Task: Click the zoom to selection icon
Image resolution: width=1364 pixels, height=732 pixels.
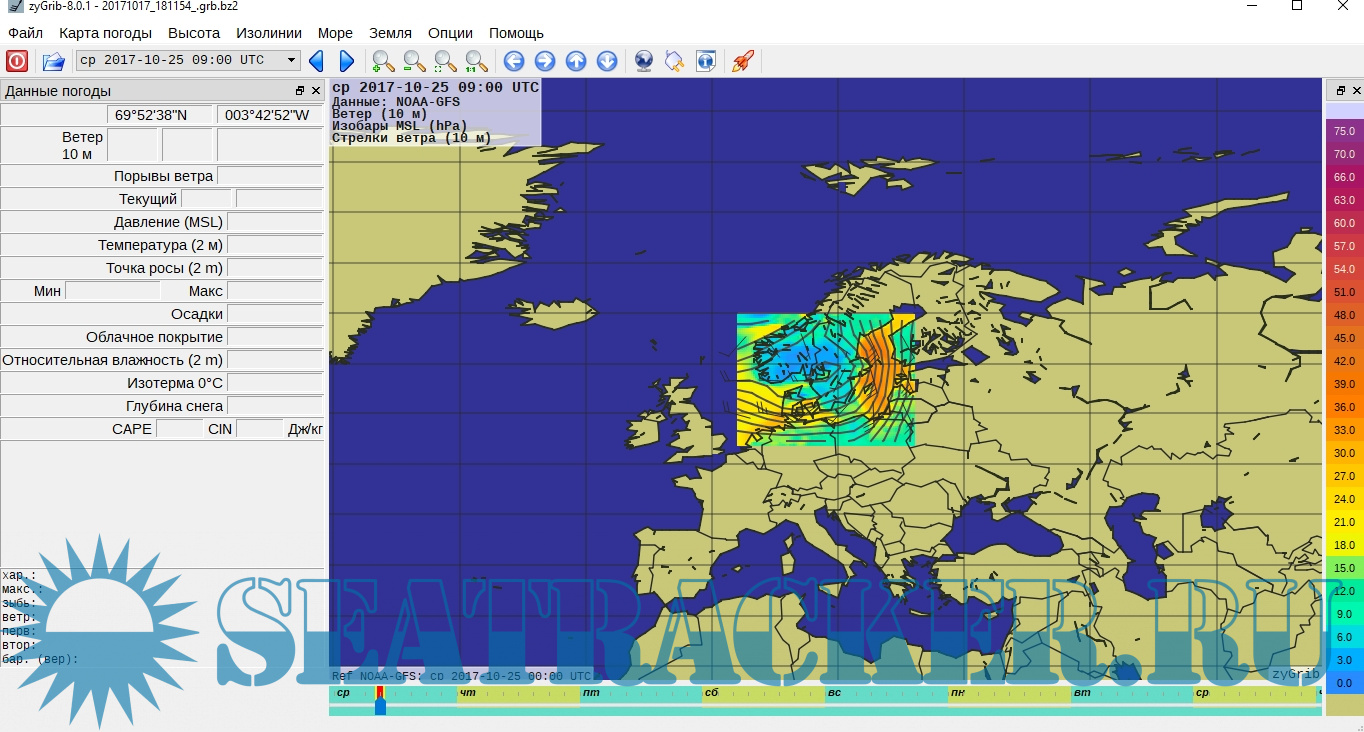Action: 445,61
